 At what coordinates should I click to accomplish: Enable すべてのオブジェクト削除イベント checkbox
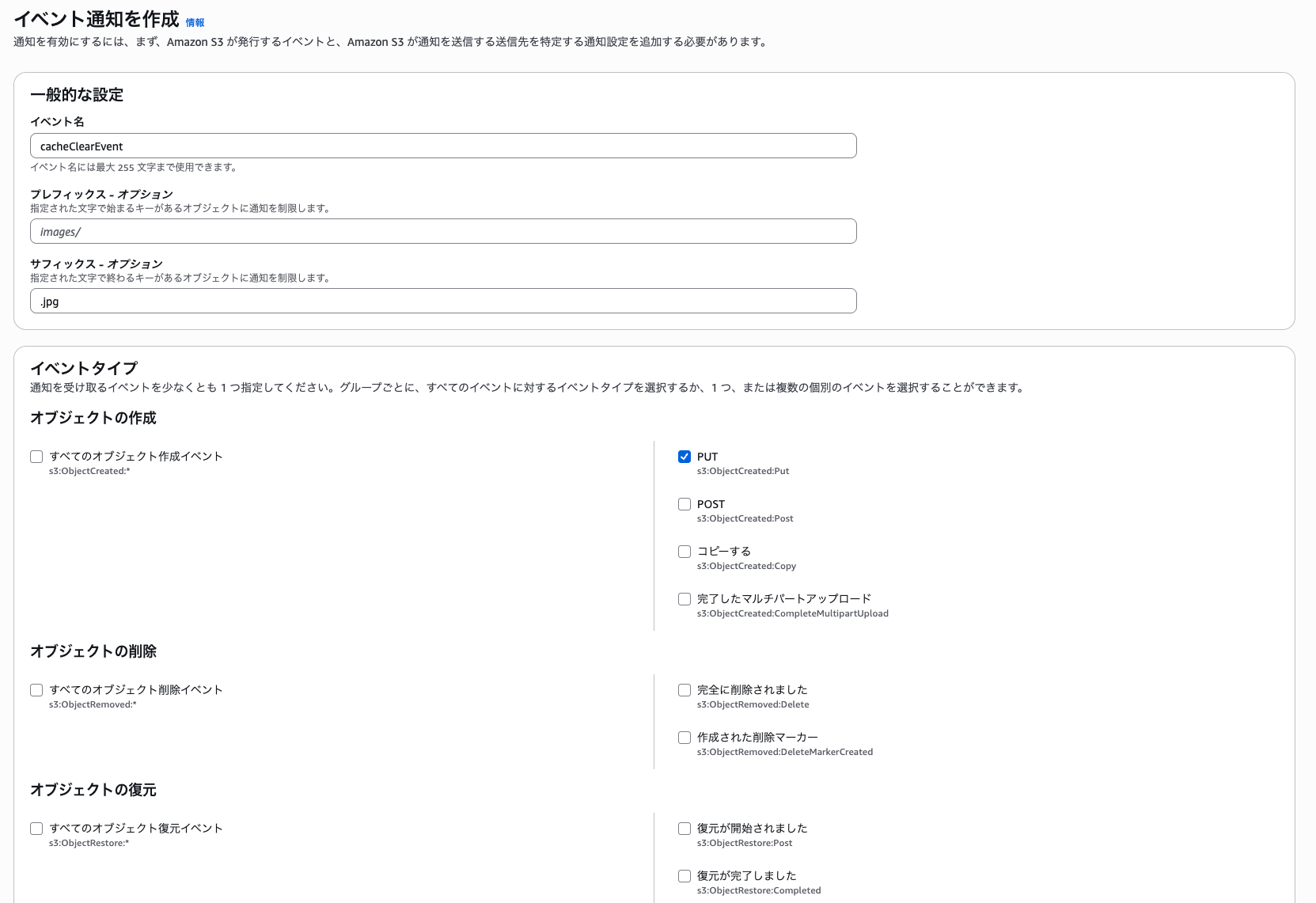36,690
